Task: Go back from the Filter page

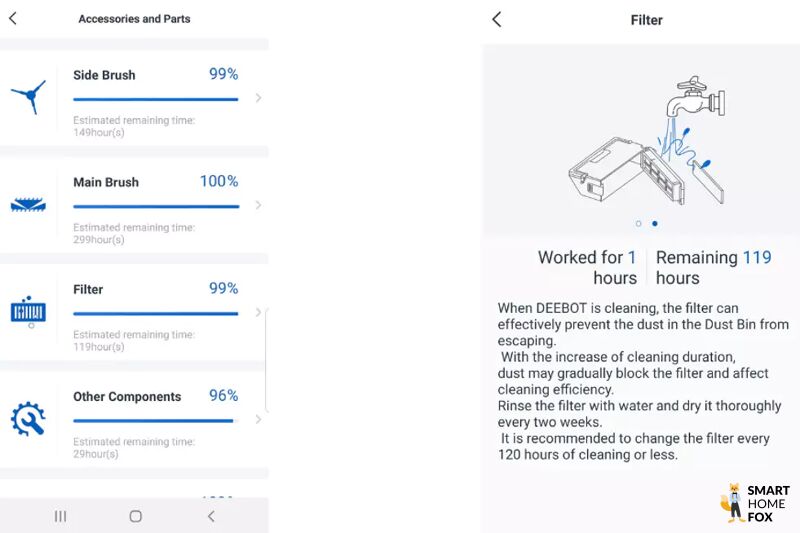Action: click(x=497, y=20)
